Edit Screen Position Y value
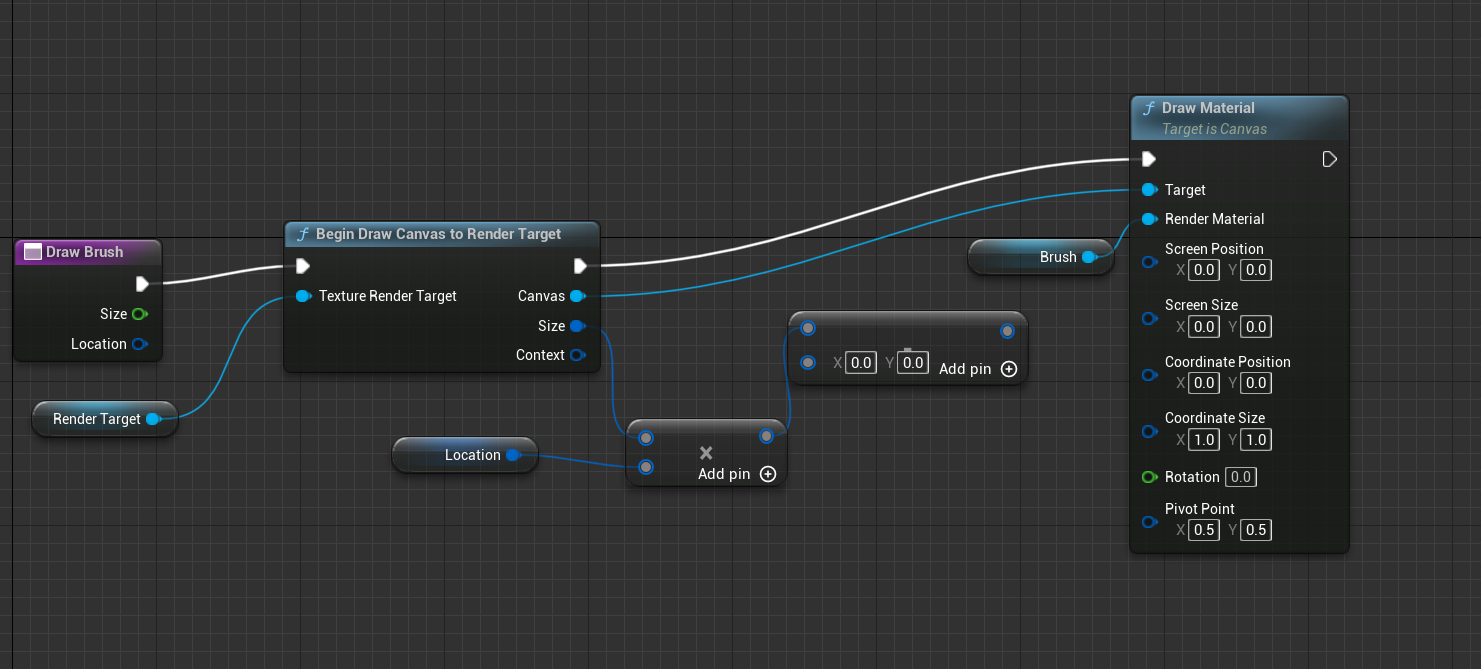This screenshot has width=1481, height=669. click(1257, 270)
